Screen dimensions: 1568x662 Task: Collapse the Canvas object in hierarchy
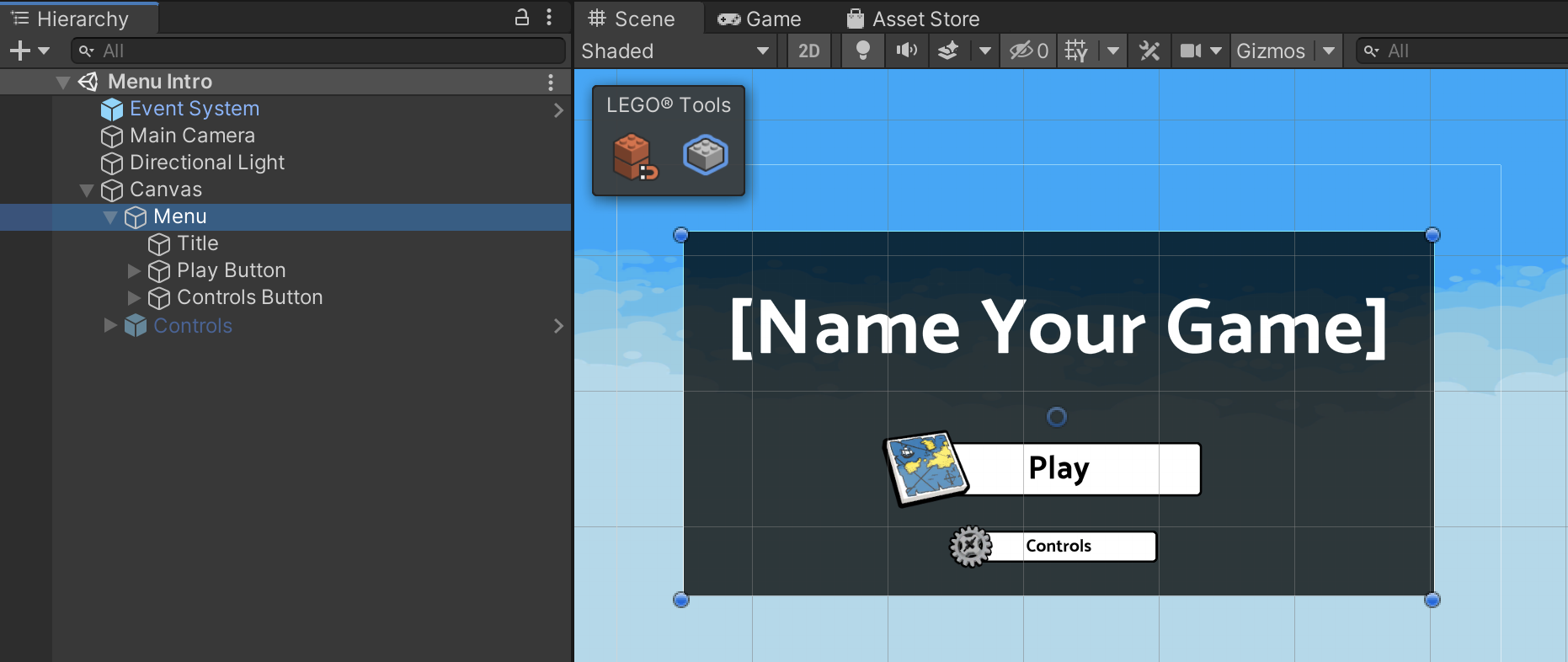pos(87,190)
